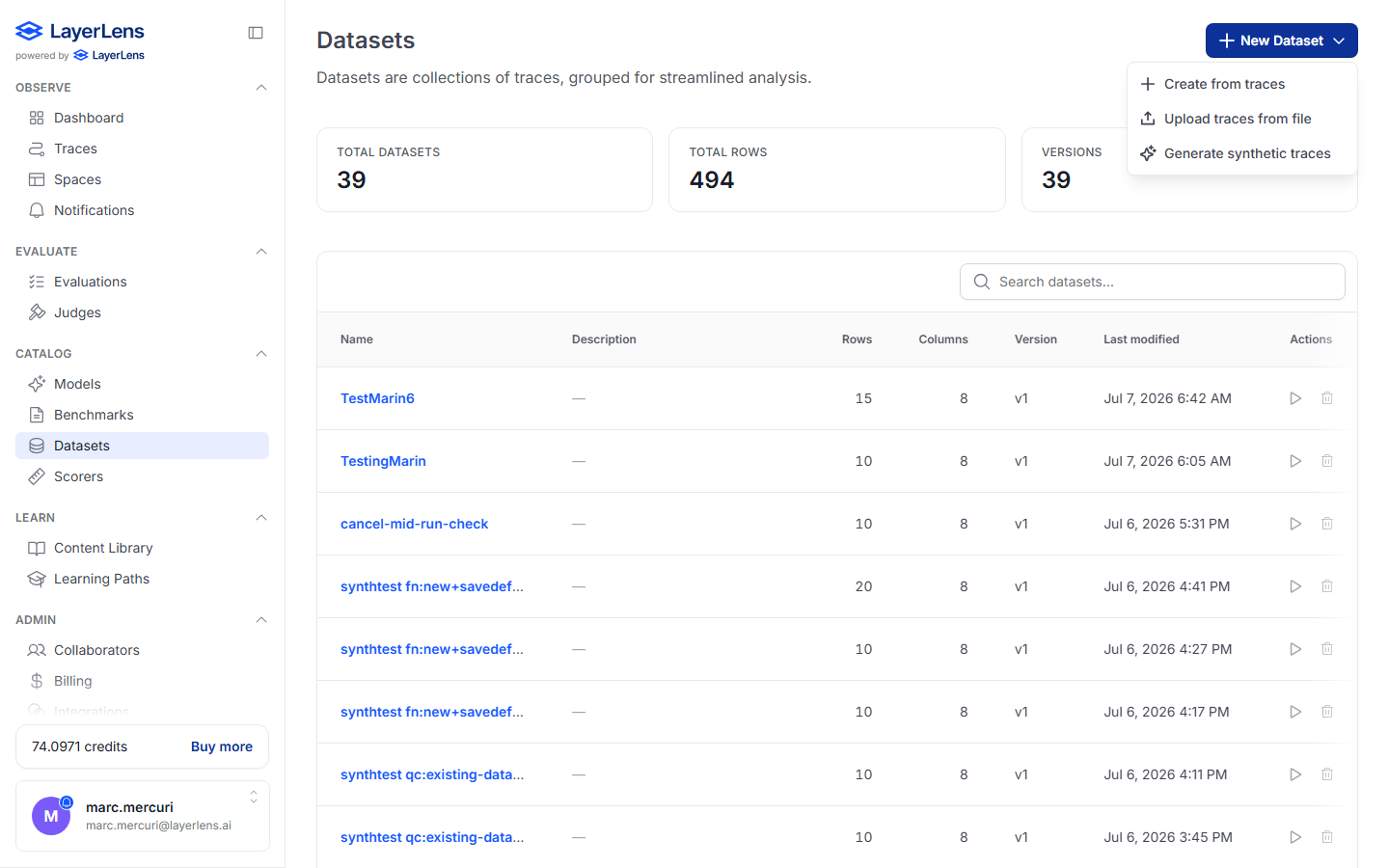Collapse the LEARN sidebar section
1389x868 pixels.
pyautogui.click(x=260, y=518)
